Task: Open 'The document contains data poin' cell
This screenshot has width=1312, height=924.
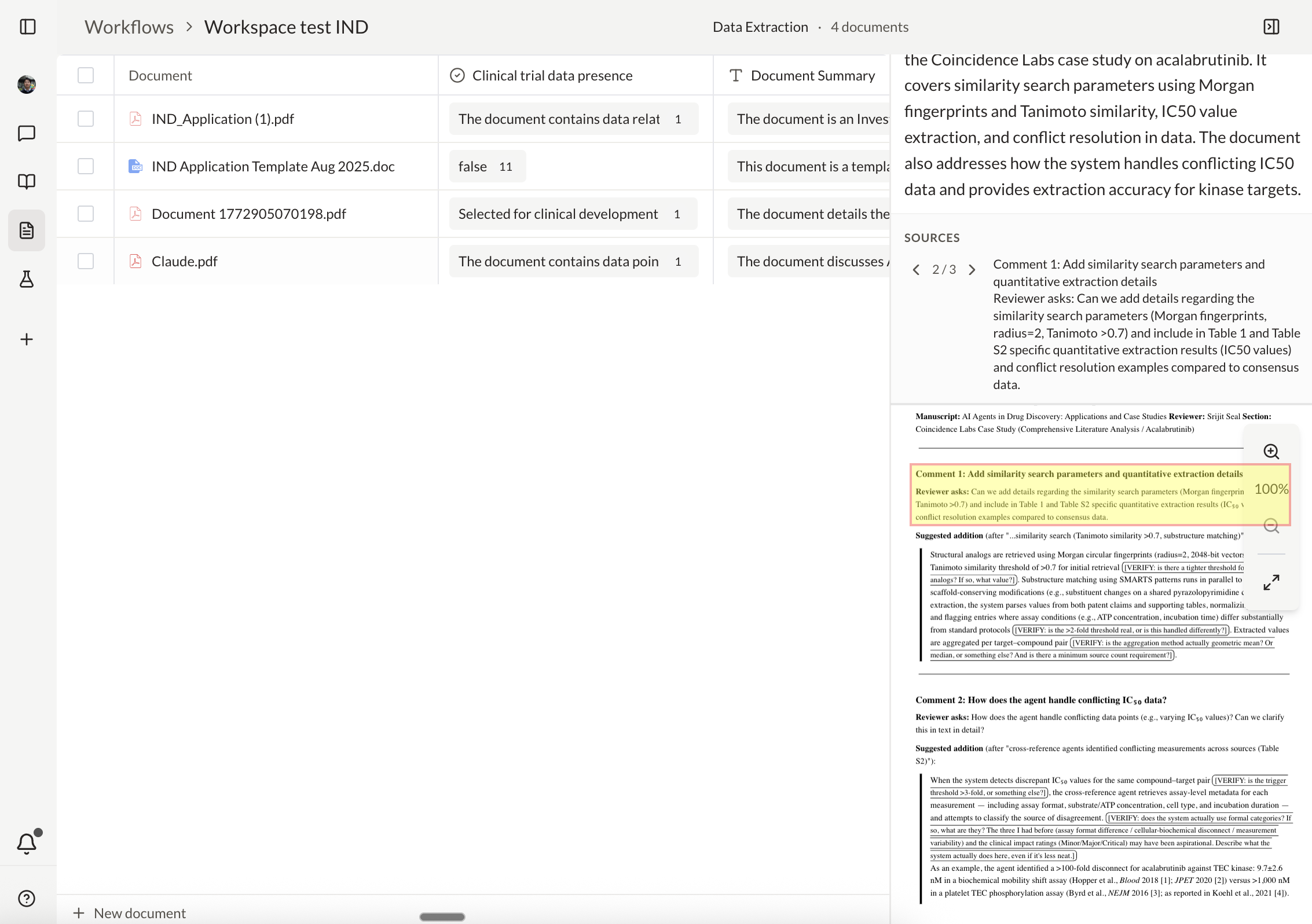Action: click(x=574, y=261)
